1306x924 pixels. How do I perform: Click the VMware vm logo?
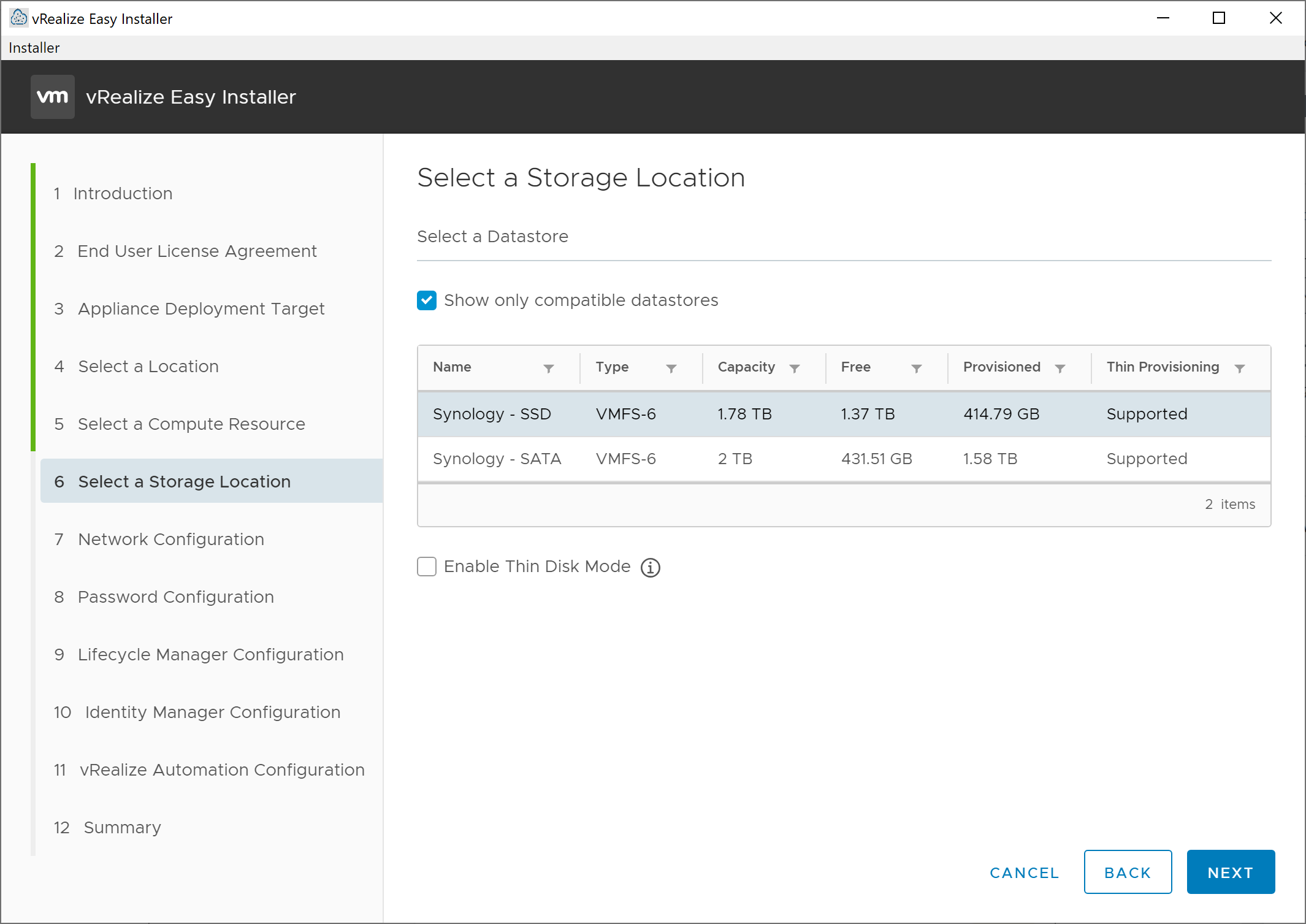pyautogui.click(x=53, y=97)
